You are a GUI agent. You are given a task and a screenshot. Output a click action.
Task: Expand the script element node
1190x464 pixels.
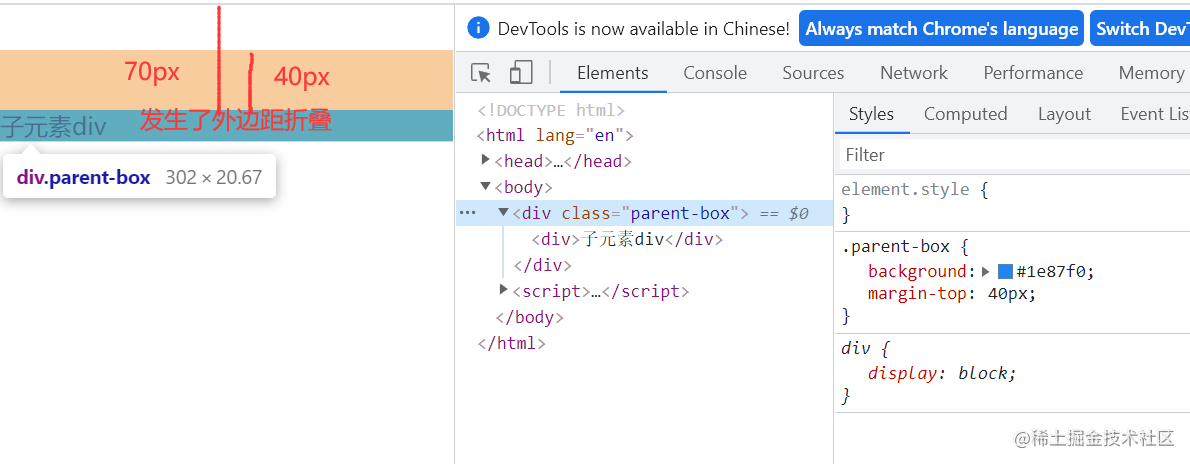pyautogui.click(x=503, y=289)
